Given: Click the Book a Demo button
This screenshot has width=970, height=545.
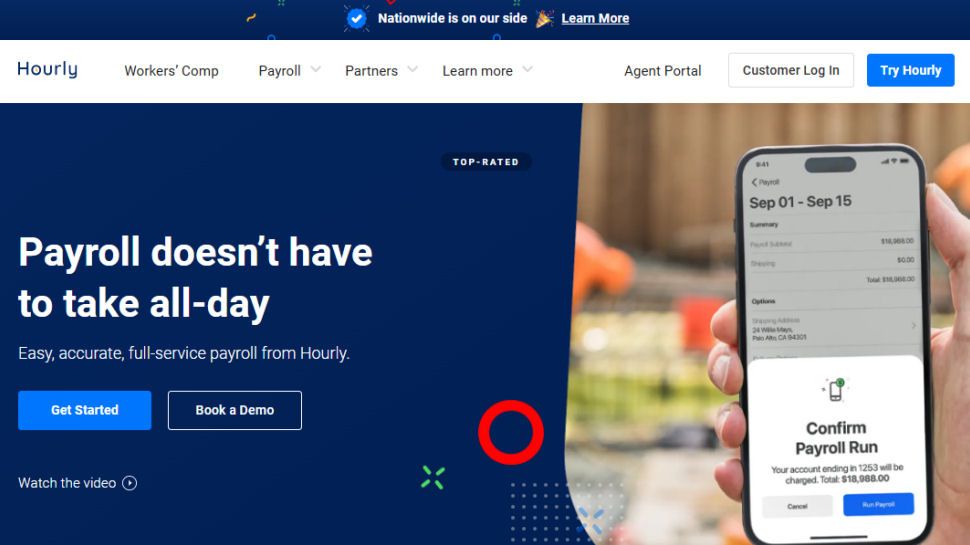Looking at the screenshot, I should [x=234, y=410].
